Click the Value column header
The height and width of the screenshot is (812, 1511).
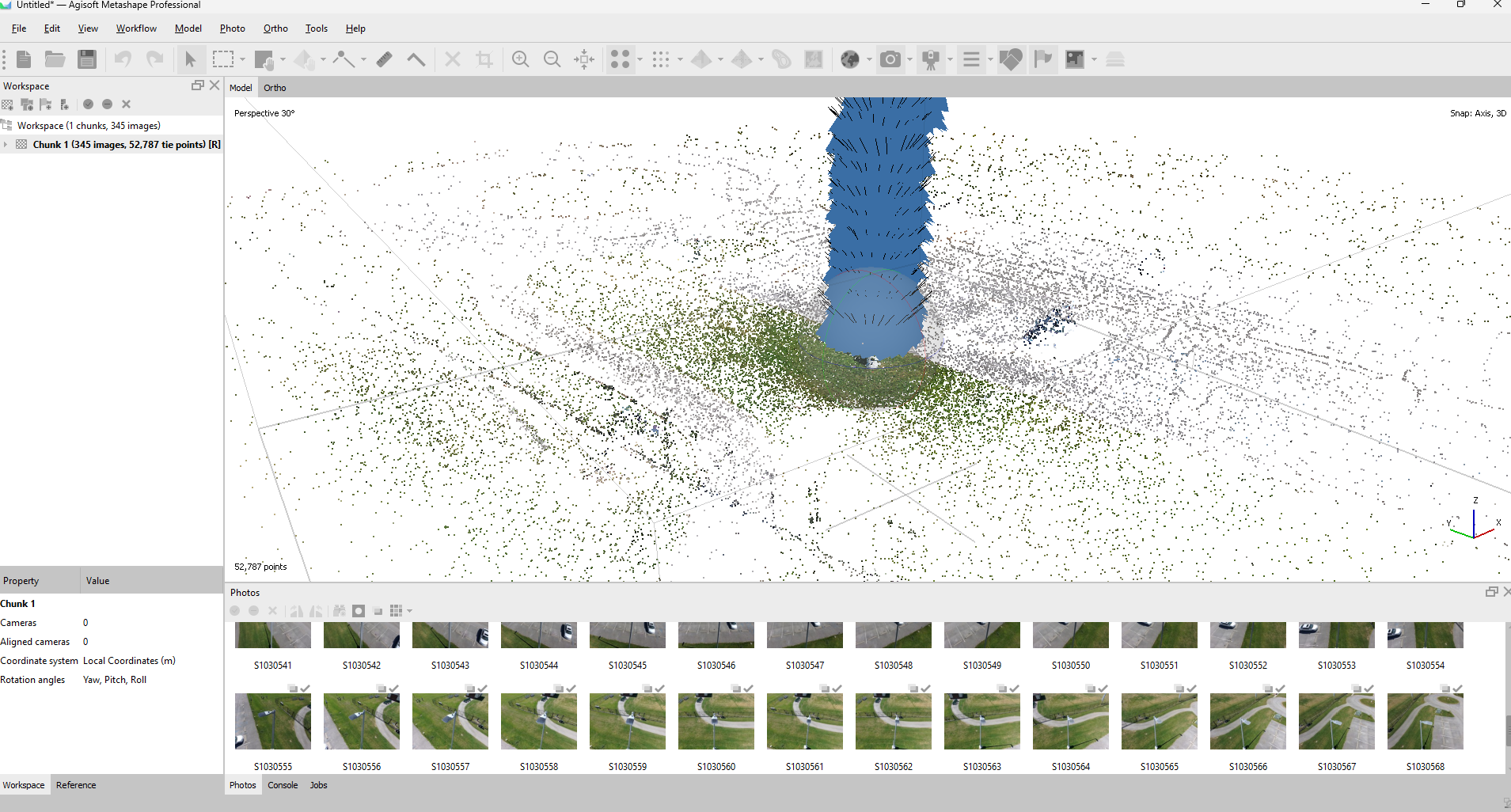(152, 580)
